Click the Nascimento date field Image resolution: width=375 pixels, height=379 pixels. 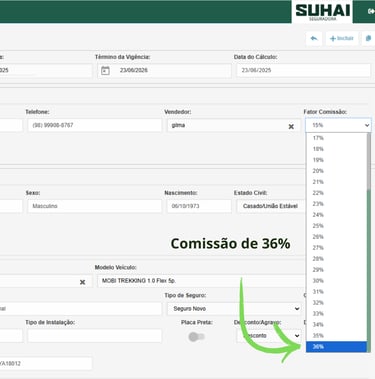(199, 206)
